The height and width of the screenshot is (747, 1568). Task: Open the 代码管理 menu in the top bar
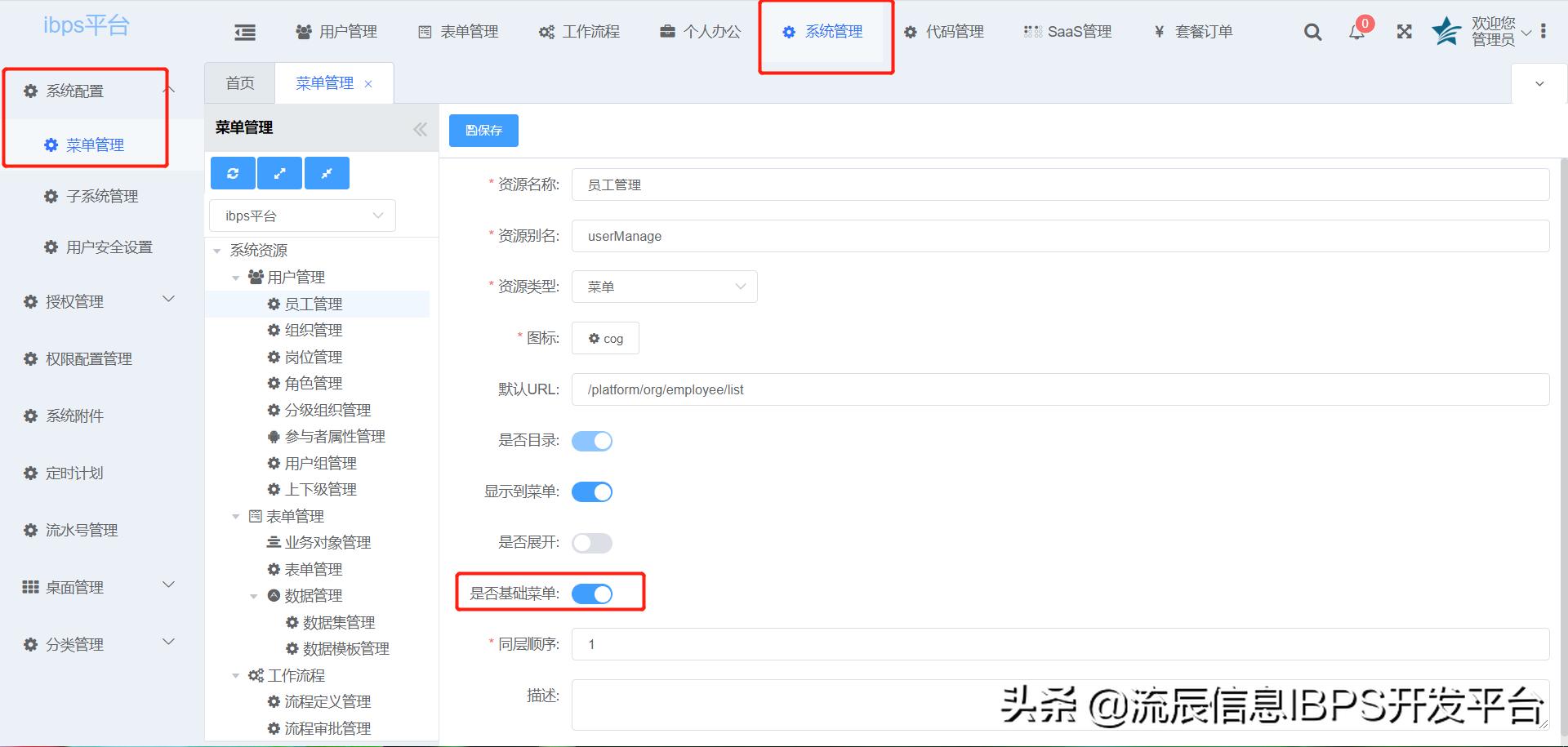944,32
